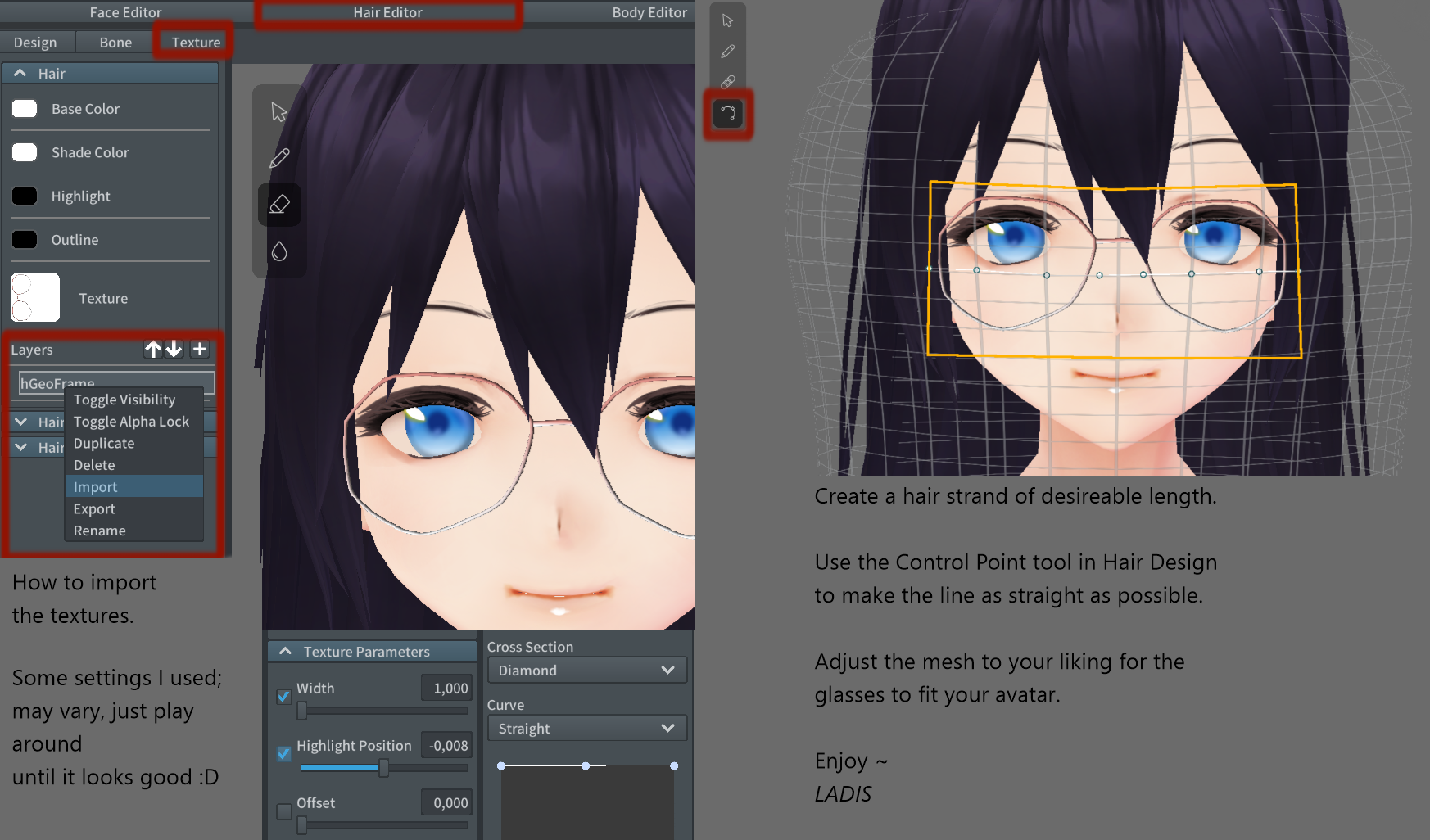
Task: Select the arrow selection tool in canvas toolbar
Action: (x=279, y=111)
